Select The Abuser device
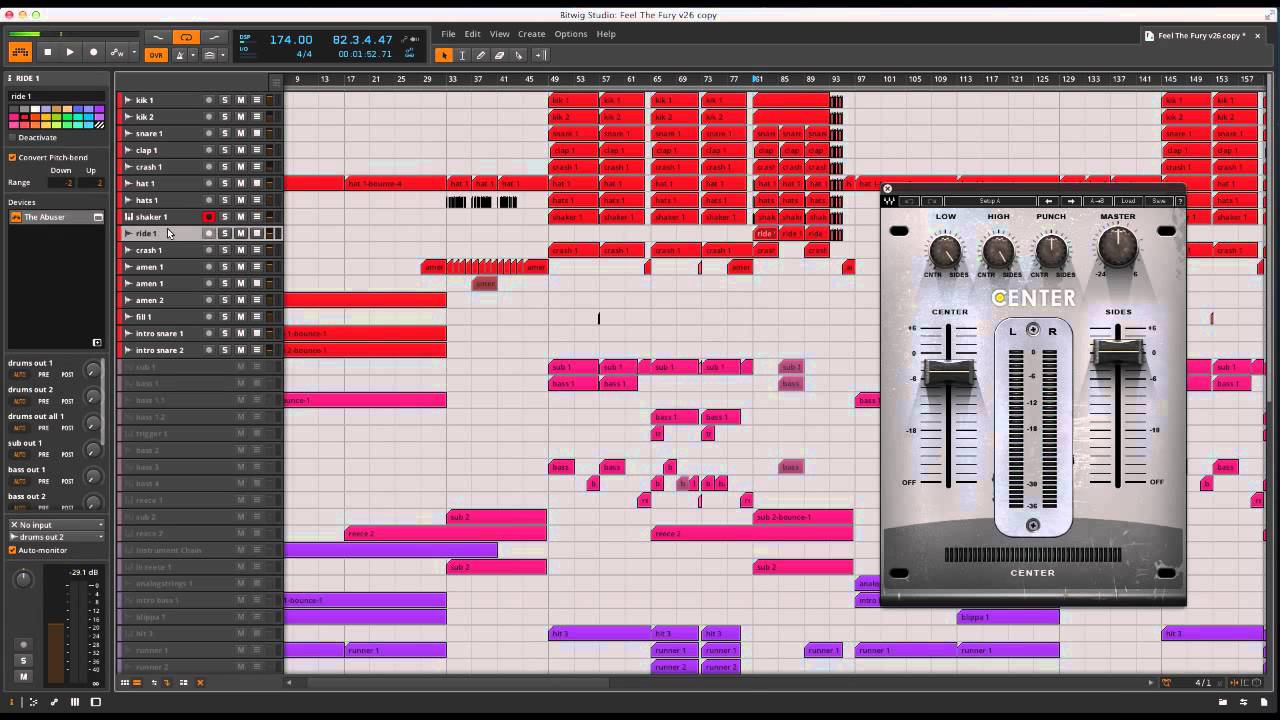The image size is (1280, 720). click(56, 217)
